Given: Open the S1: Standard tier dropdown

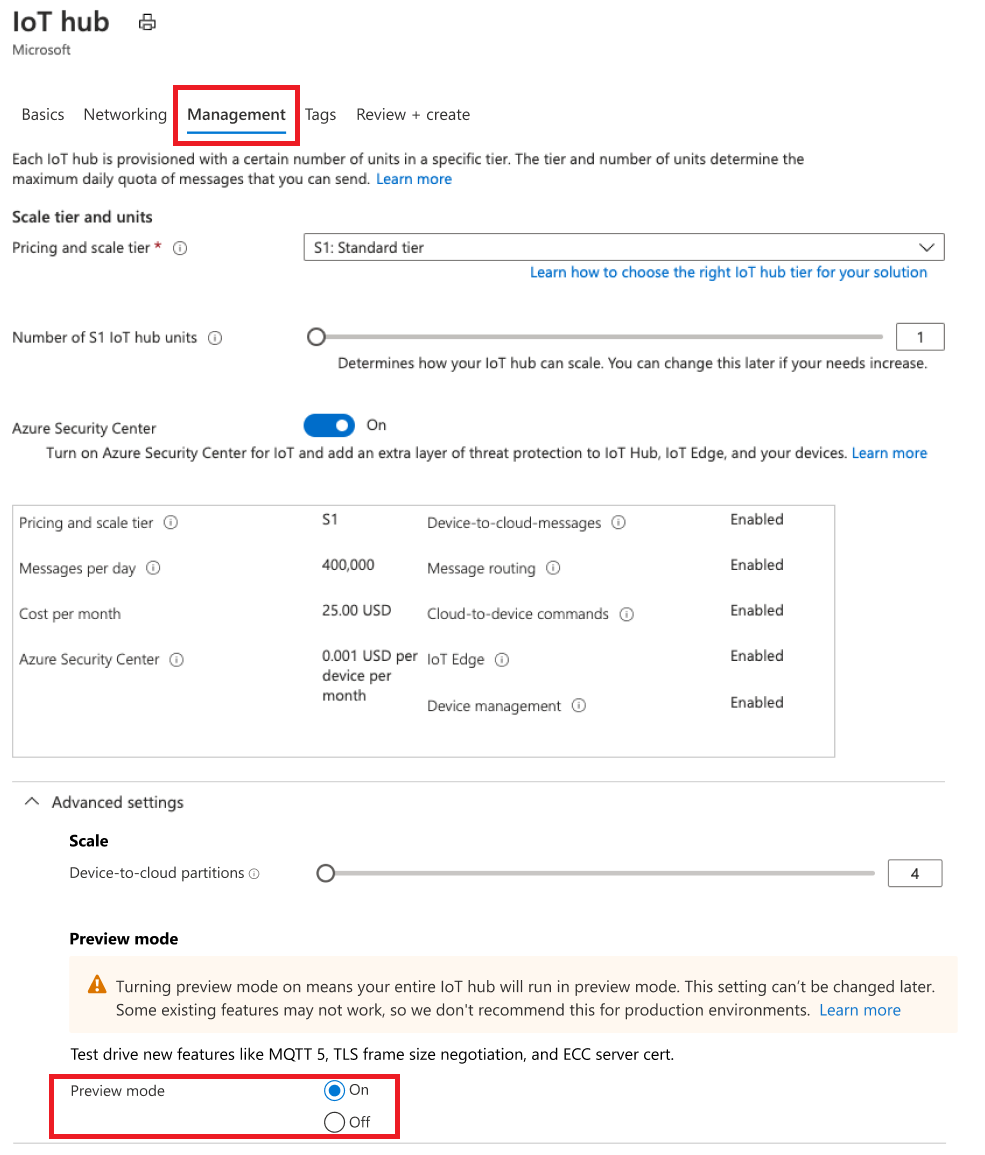Looking at the screenshot, I should [x=624, y=248].
